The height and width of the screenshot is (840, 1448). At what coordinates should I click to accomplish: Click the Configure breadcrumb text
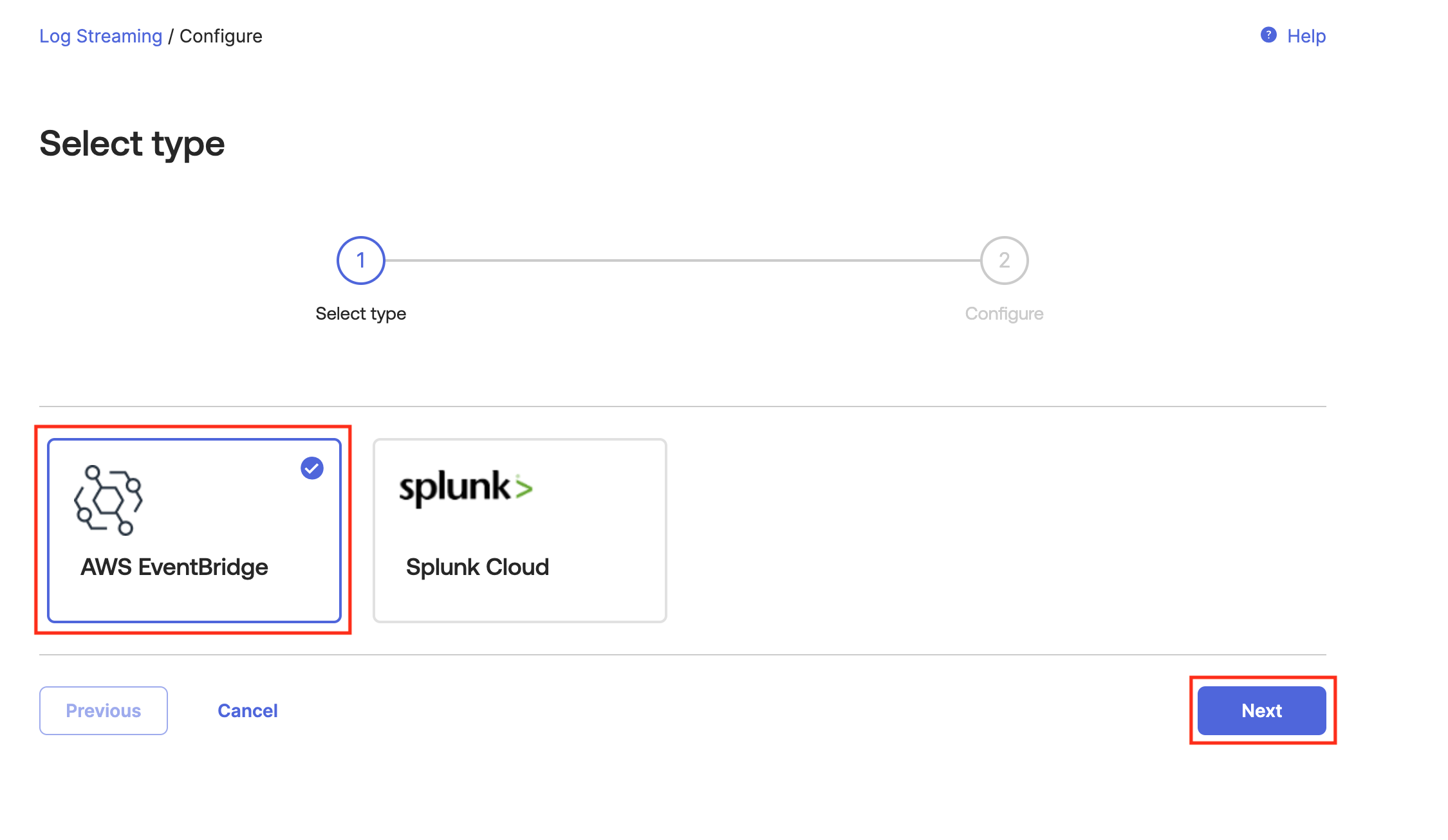click(x=221, y=36)
